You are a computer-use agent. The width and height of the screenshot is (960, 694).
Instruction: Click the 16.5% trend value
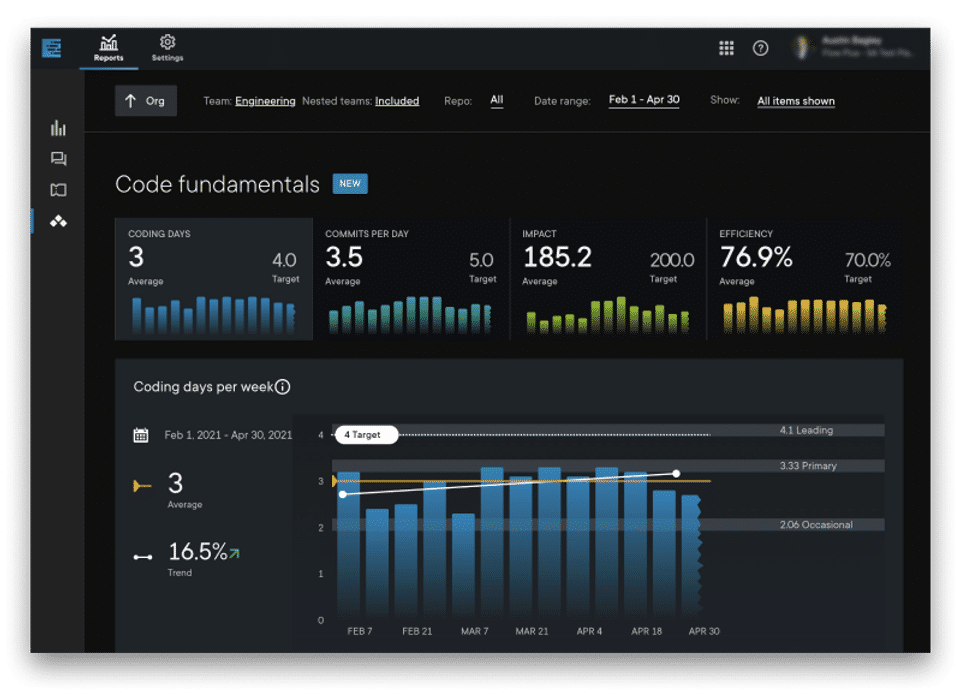(197, 552)
